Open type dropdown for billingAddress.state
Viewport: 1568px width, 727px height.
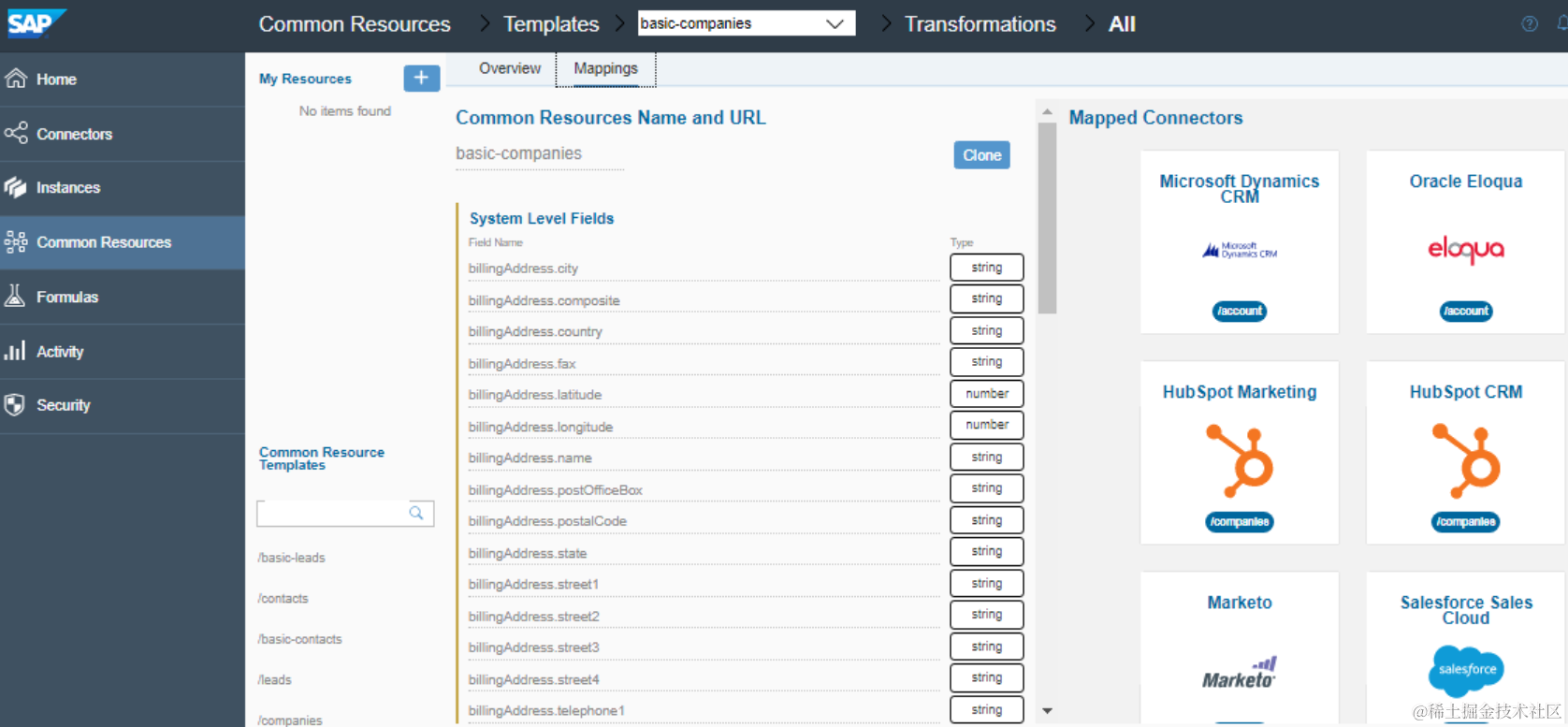987,552
